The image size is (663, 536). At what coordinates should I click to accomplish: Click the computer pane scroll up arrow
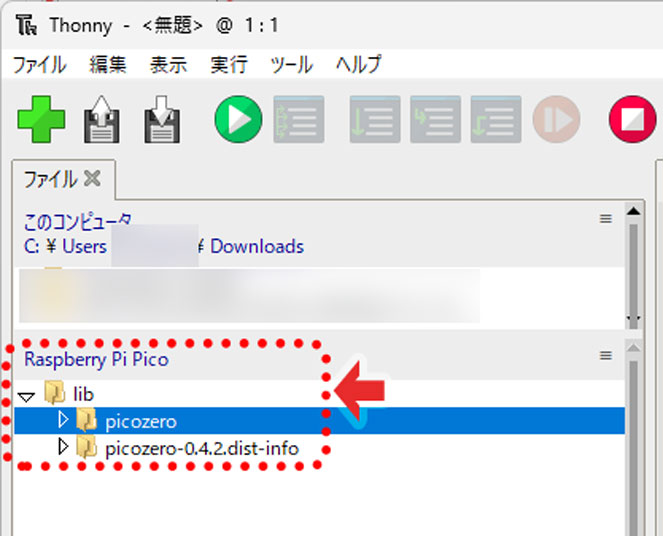(x=633, y=211)
